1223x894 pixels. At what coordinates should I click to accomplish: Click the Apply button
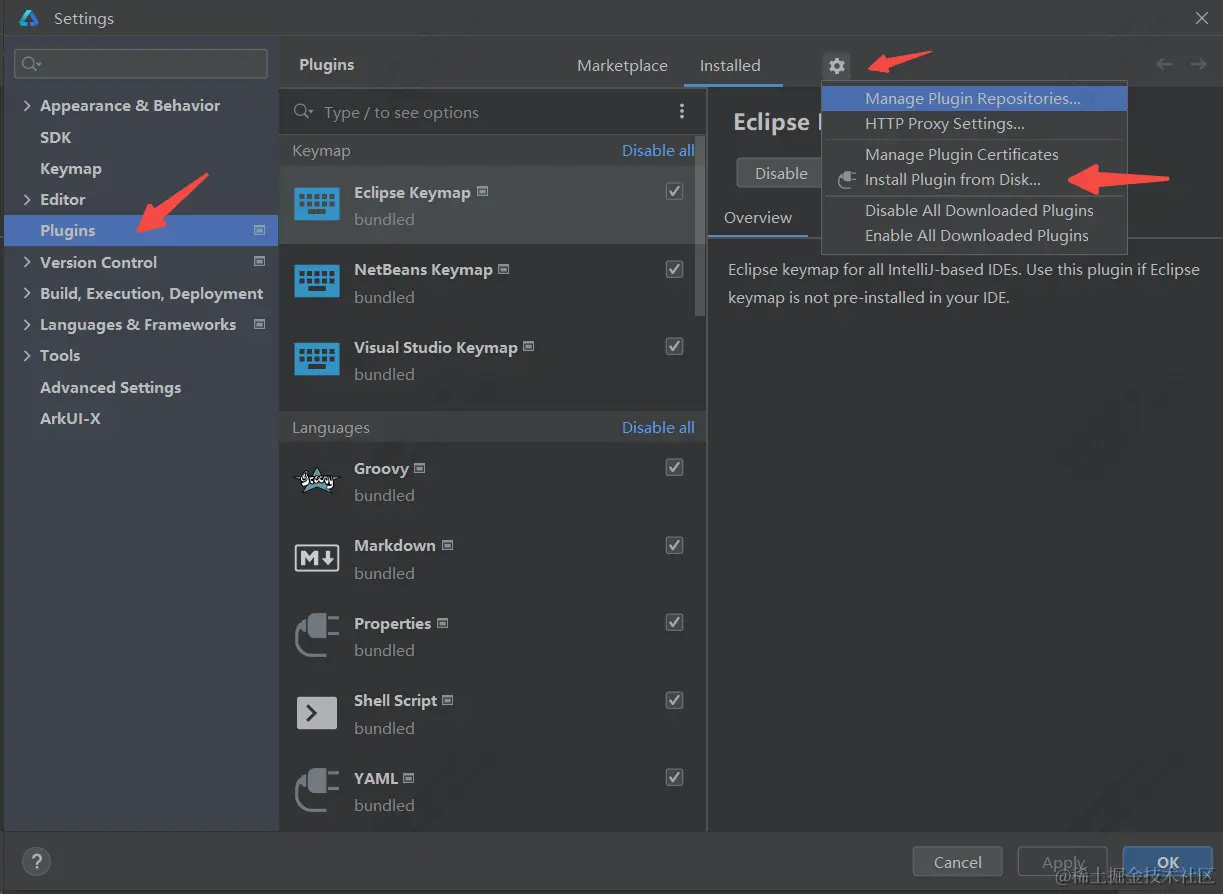pyautogui.click(x=1063, y=862)
